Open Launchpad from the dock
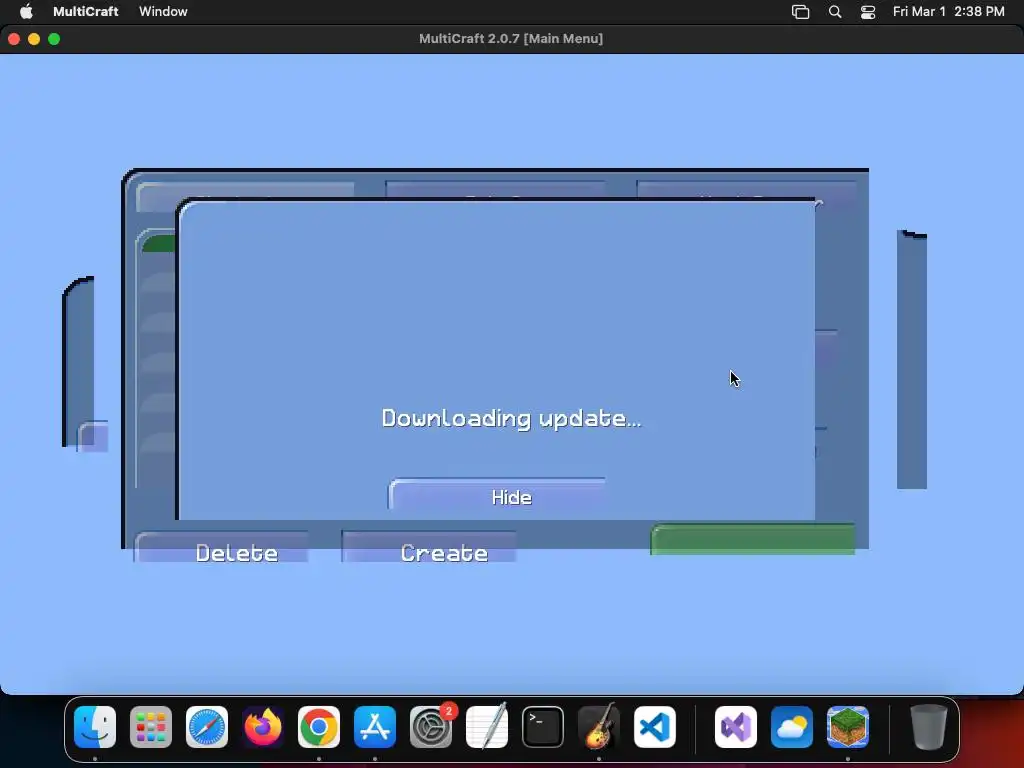Screen dimensions: 1024x768 click(x=151, y=727)
